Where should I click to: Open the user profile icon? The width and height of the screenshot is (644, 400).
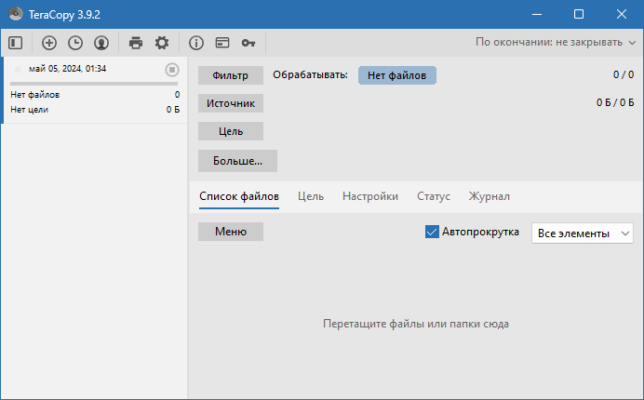(101, 43)
